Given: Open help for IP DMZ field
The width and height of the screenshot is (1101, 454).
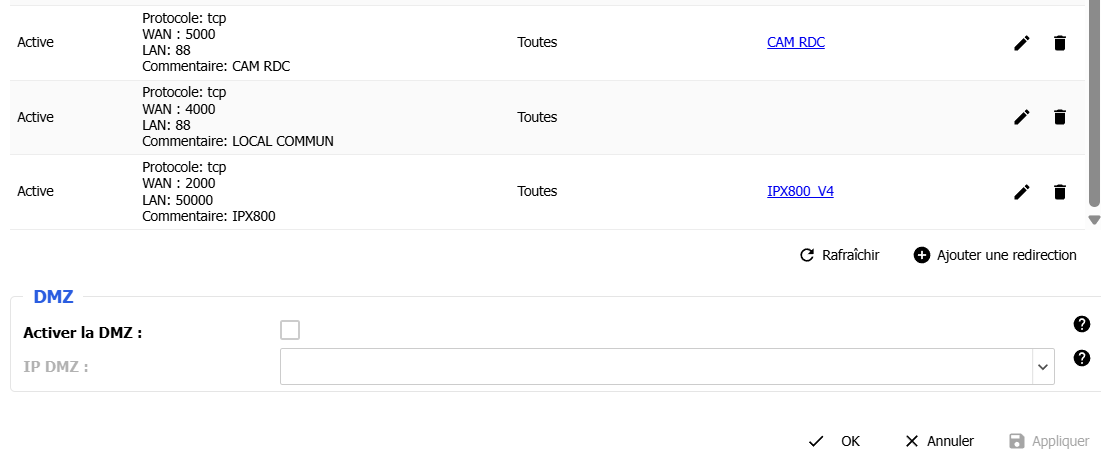Looking at the screenshot, I should pos(1081,358).
